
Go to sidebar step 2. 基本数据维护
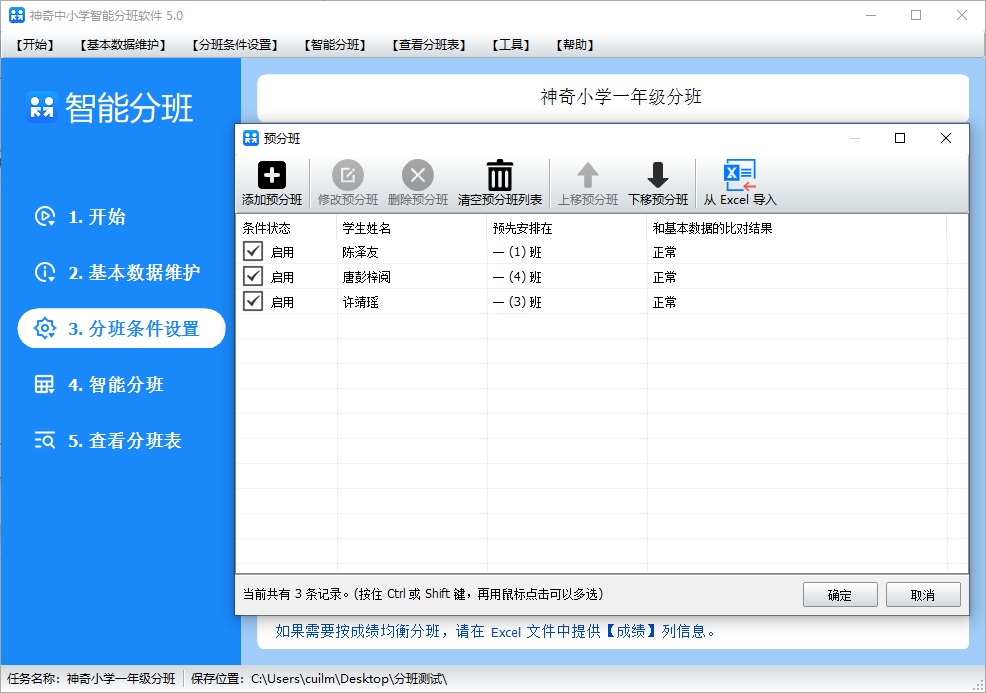pos(134,272)
